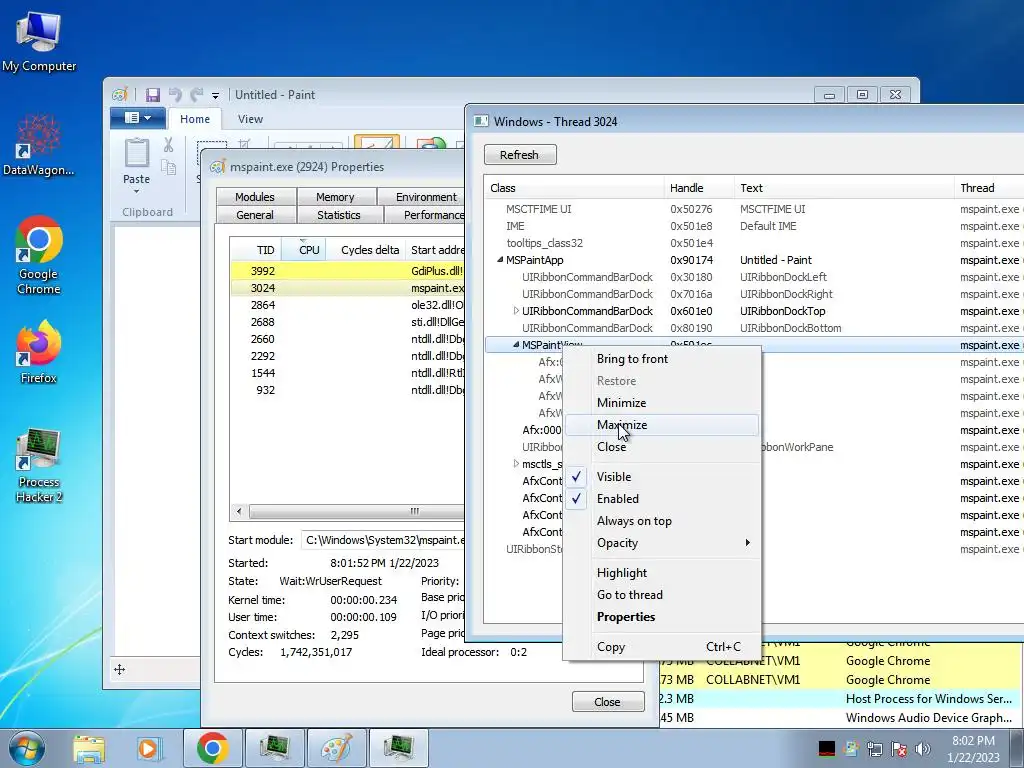The image size is (1024, 768).
Task: Select the Host Process for Windows Ser... row
Action: 841,699
